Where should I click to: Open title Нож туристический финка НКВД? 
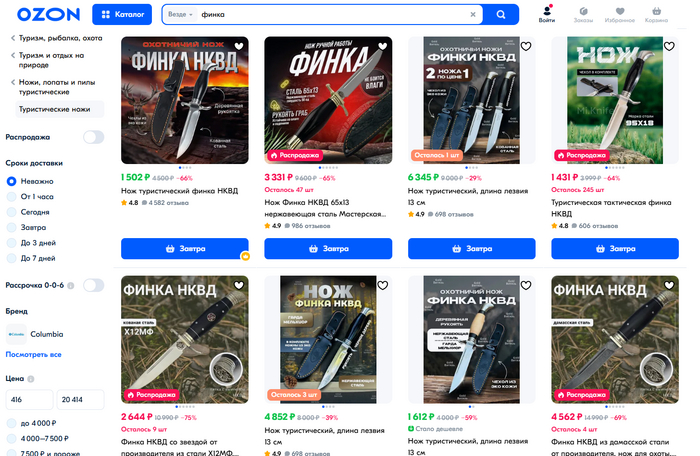coord(179,191)
